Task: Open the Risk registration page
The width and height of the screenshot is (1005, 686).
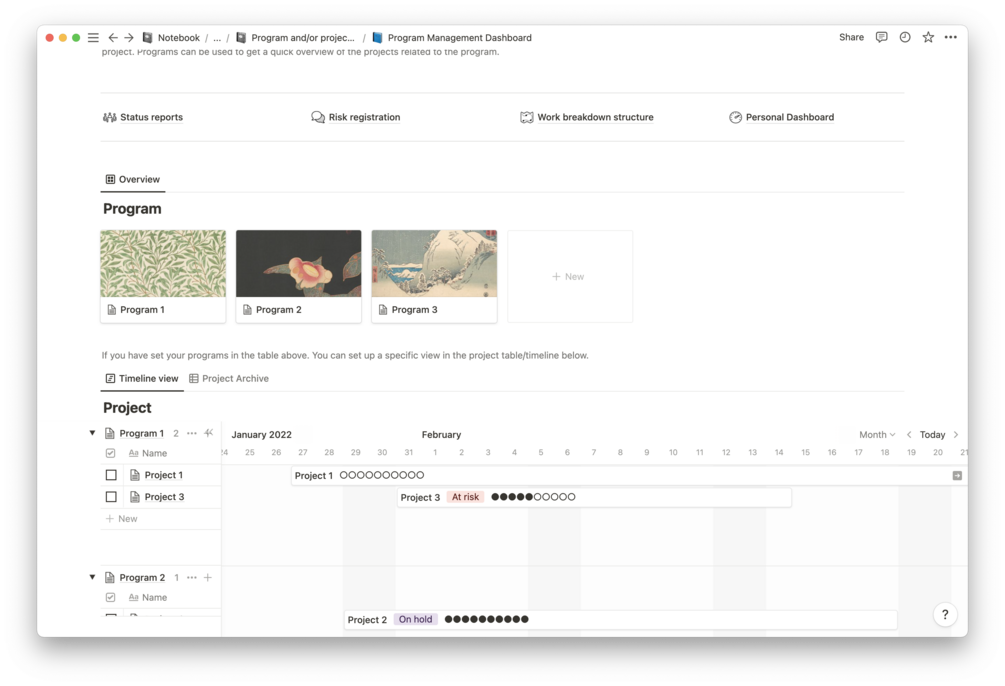Action: [x=364, y=117]
